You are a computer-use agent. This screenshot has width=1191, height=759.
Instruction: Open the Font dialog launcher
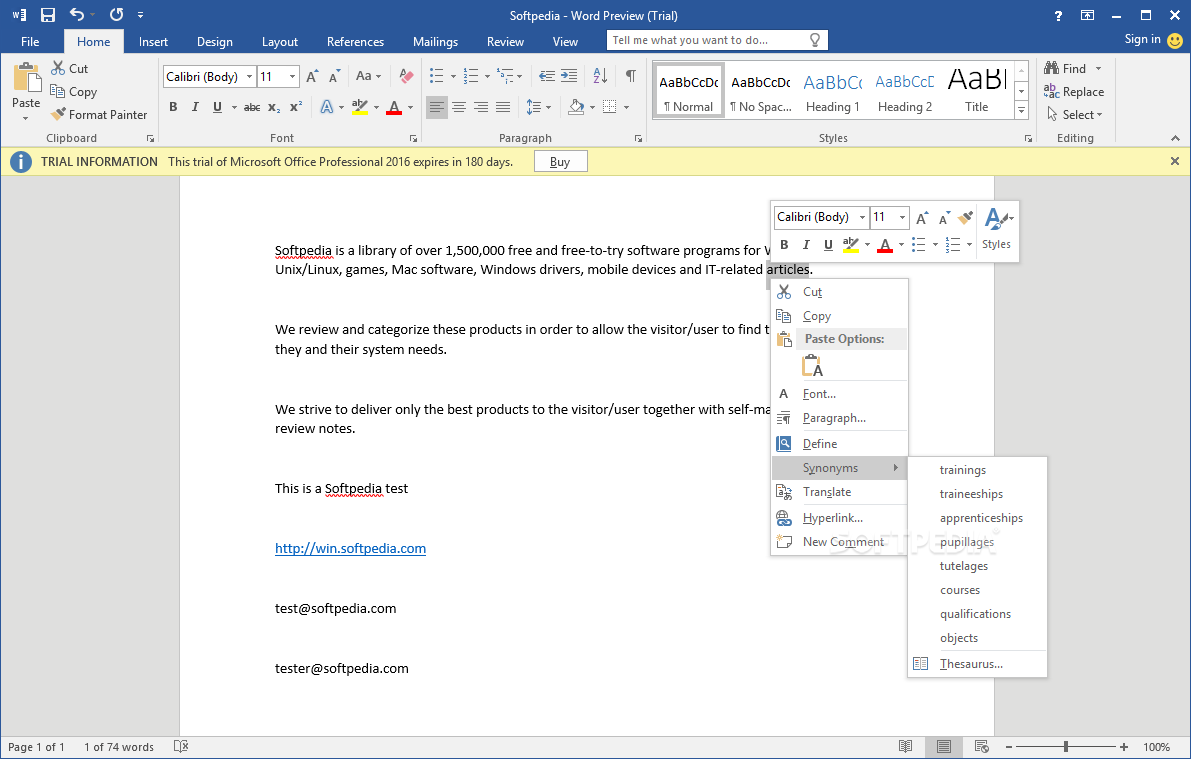click(413, 138)
